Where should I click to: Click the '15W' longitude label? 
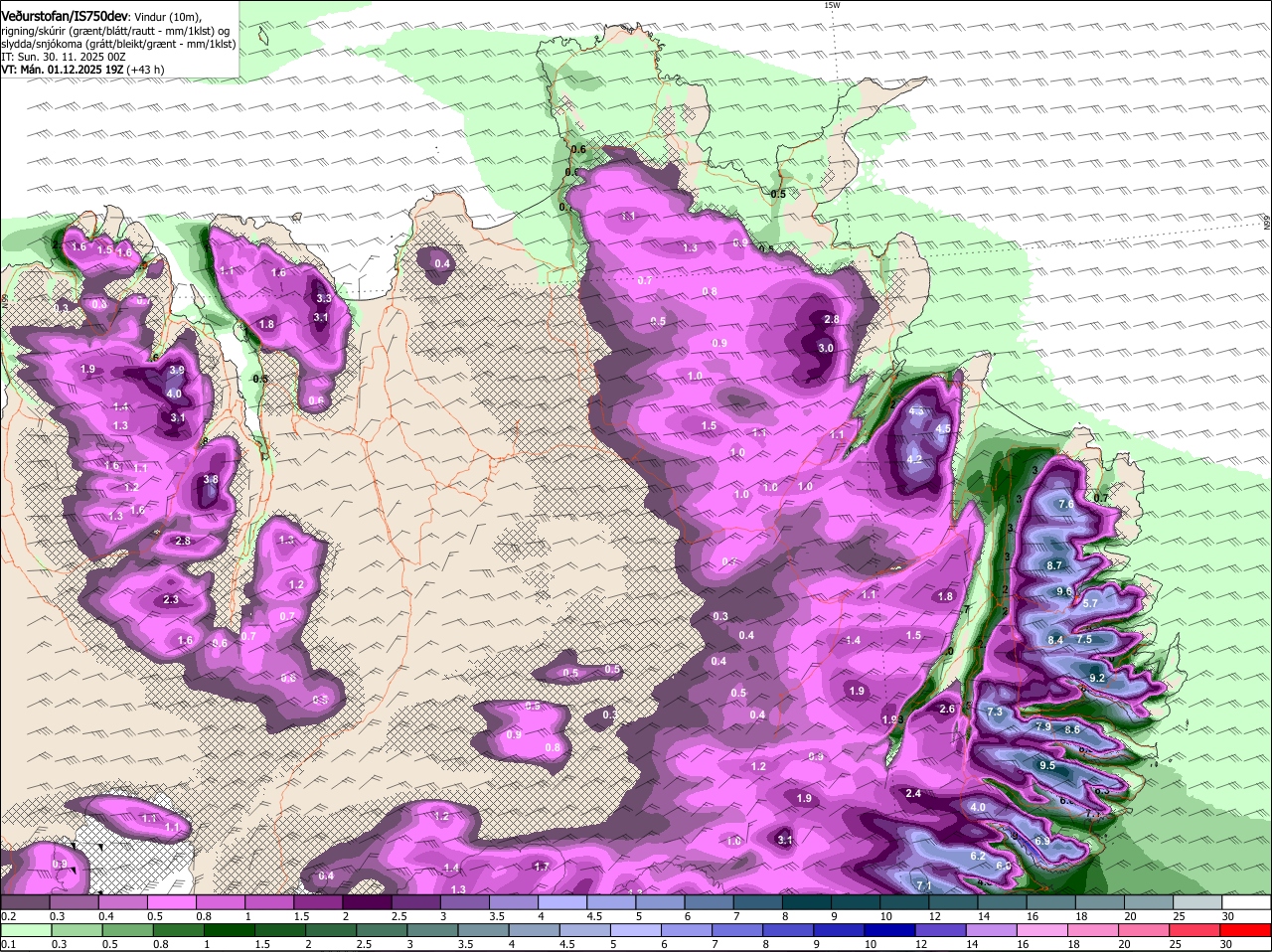pyautogui.click(x=832, y=5)
